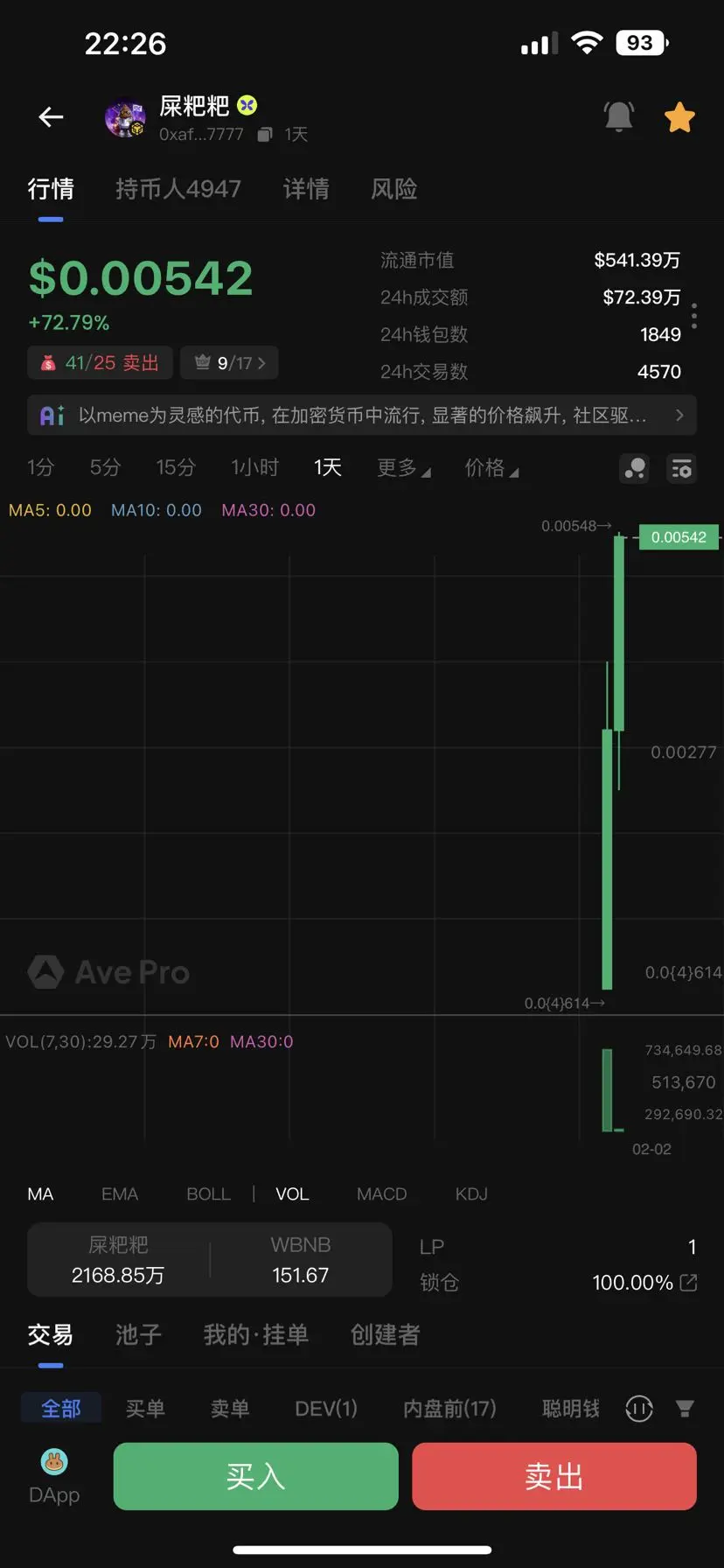Image resolution: width=724 pixels, height=1568 pixels.
Task: Open the 持币人4947 tab
Action: [x=178, y=189]
